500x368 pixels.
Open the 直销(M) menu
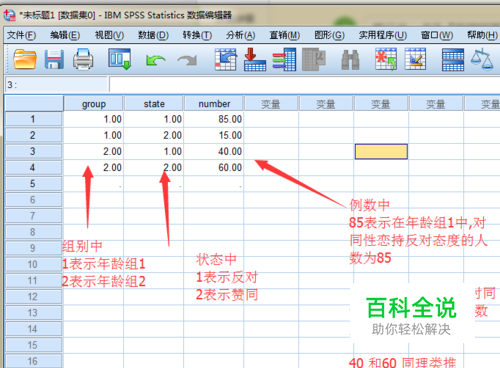pyautogui.click(x=285, y=35)
